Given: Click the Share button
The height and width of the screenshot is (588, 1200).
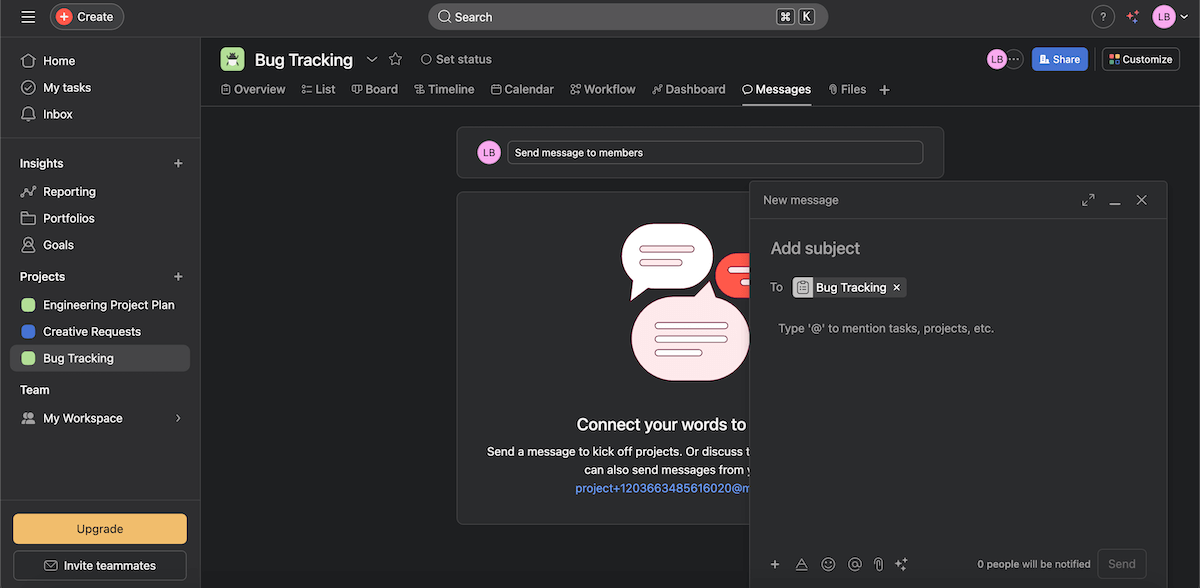Looking at the screenshot, I should pos(1059,59).
